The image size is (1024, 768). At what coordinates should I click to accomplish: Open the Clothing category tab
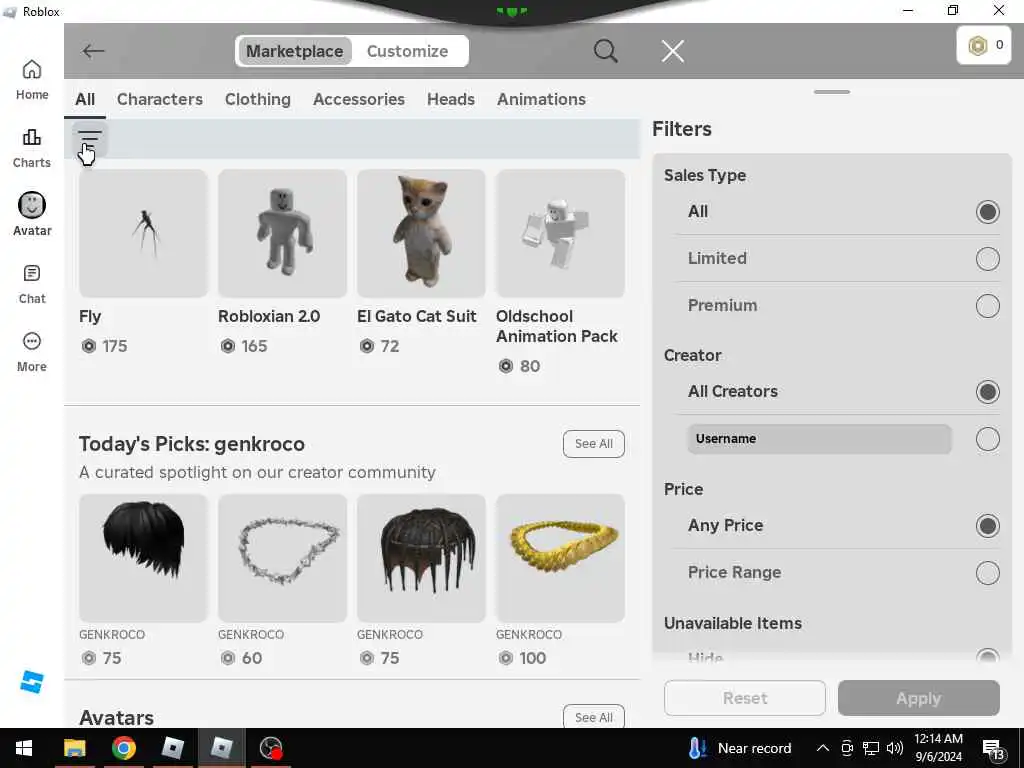point(258,99)
